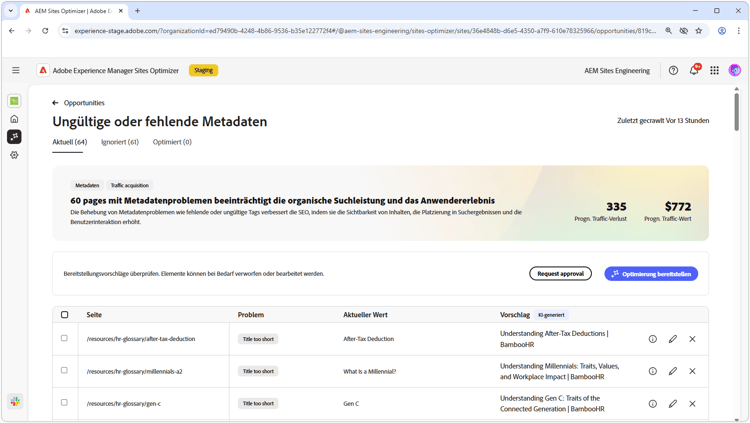Open a new browser tab
This screenshot has width=750, height=423.
point(137,11)
